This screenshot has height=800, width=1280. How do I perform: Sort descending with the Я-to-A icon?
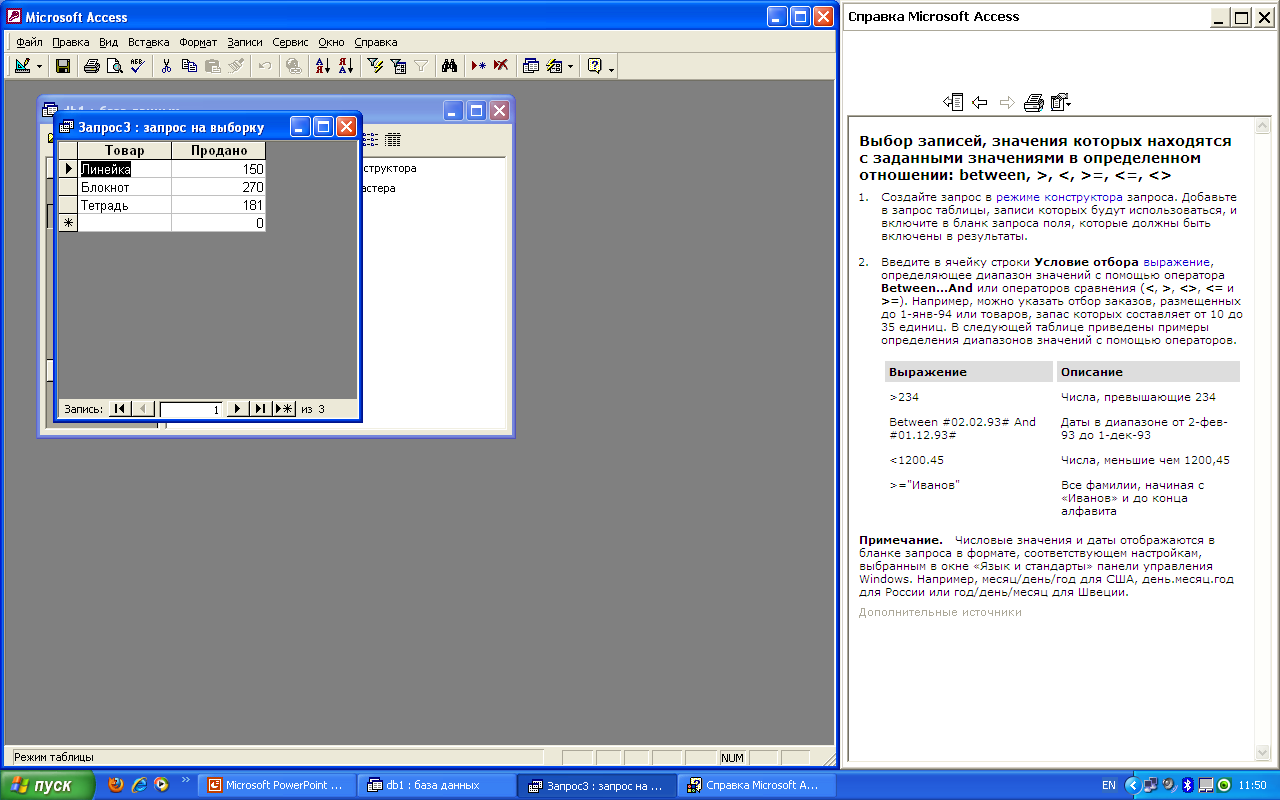click(345, 66)
